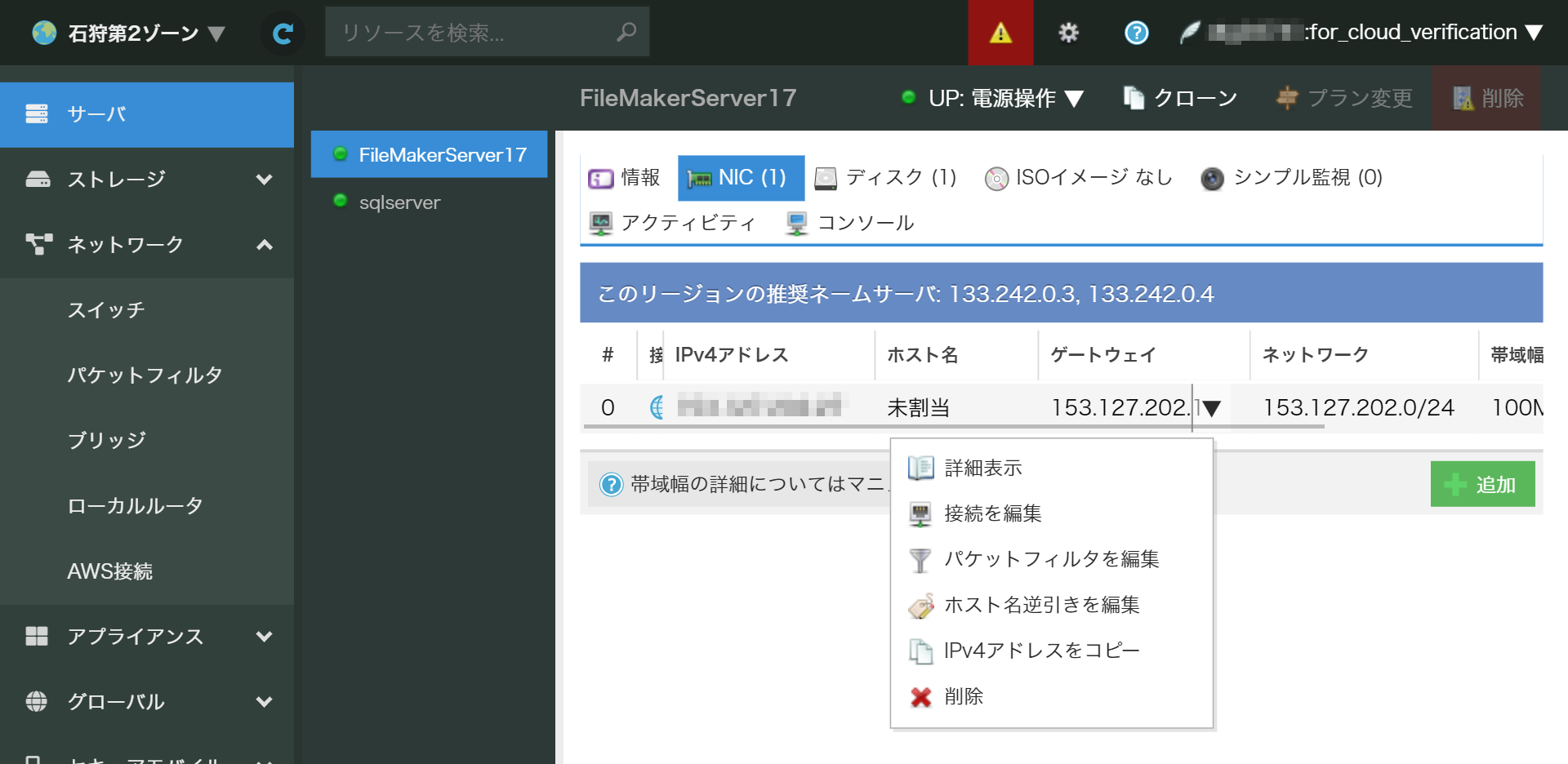Open the gateway dropdown arrow in the NIC row

tap(1211, 407)
